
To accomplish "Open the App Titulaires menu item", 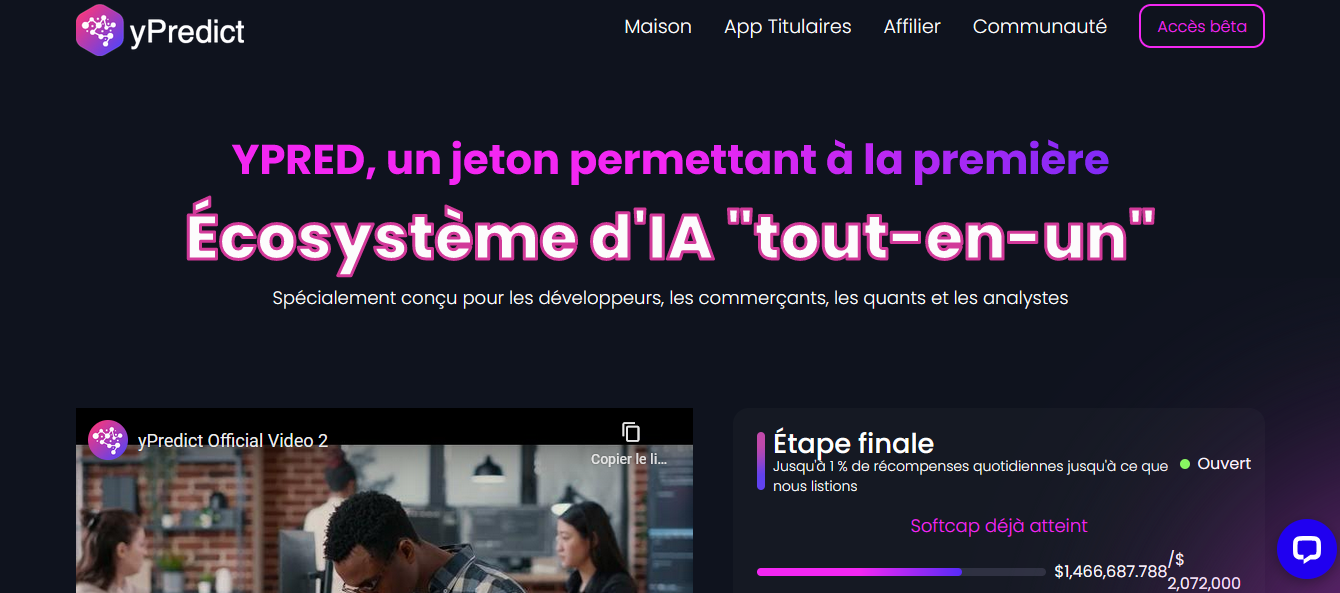I will coord(788,27).
